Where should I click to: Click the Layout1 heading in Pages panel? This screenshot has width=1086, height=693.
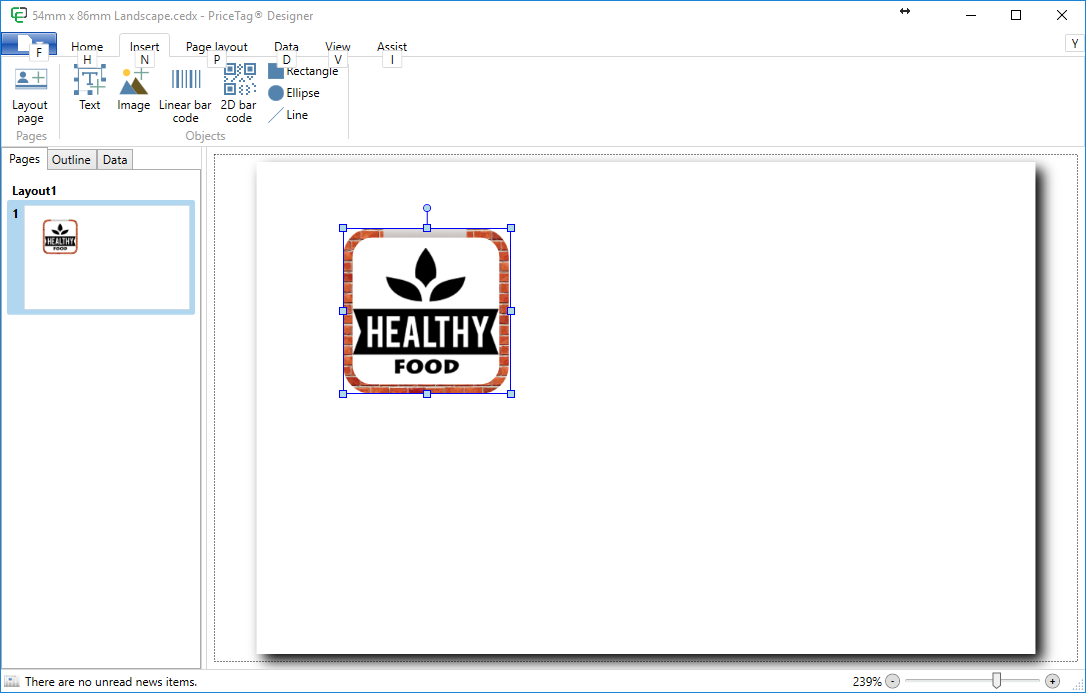coord(34,191)
